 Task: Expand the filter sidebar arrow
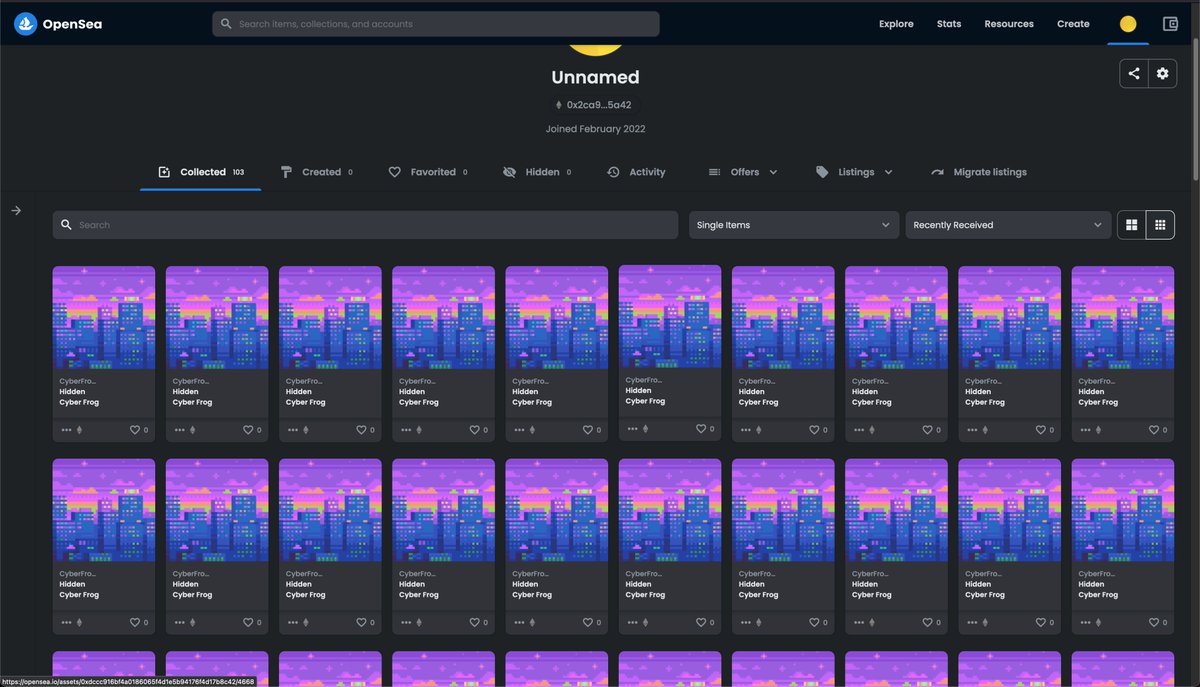pos(16,210)
